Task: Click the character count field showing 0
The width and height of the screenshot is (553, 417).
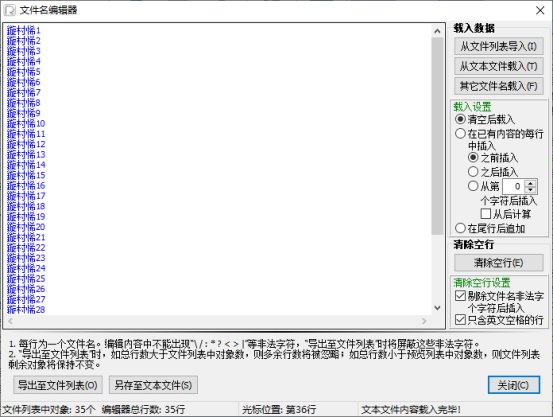Action: click(514, 186)
